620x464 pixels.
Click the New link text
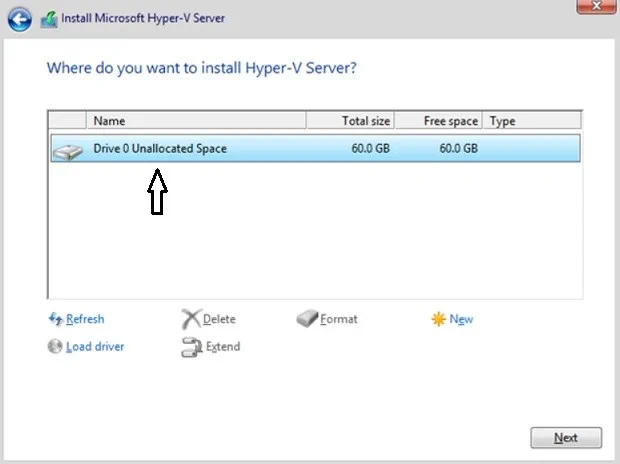point(461,319)
